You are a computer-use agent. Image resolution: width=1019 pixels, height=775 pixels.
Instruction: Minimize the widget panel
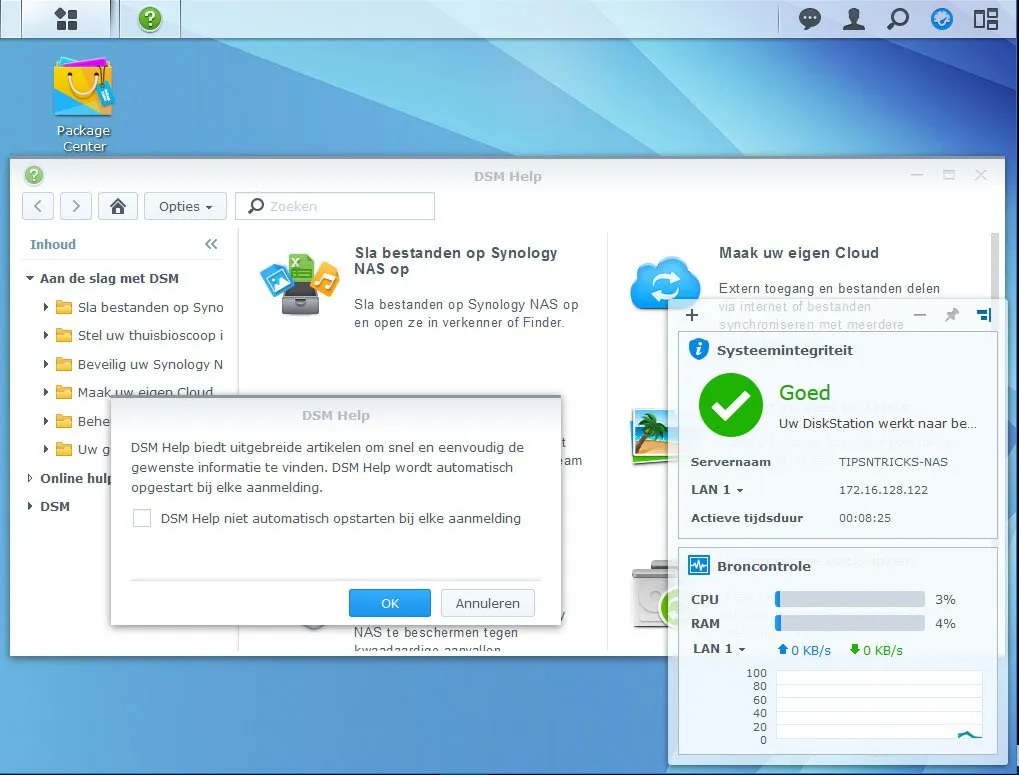(x=920, y=315)
